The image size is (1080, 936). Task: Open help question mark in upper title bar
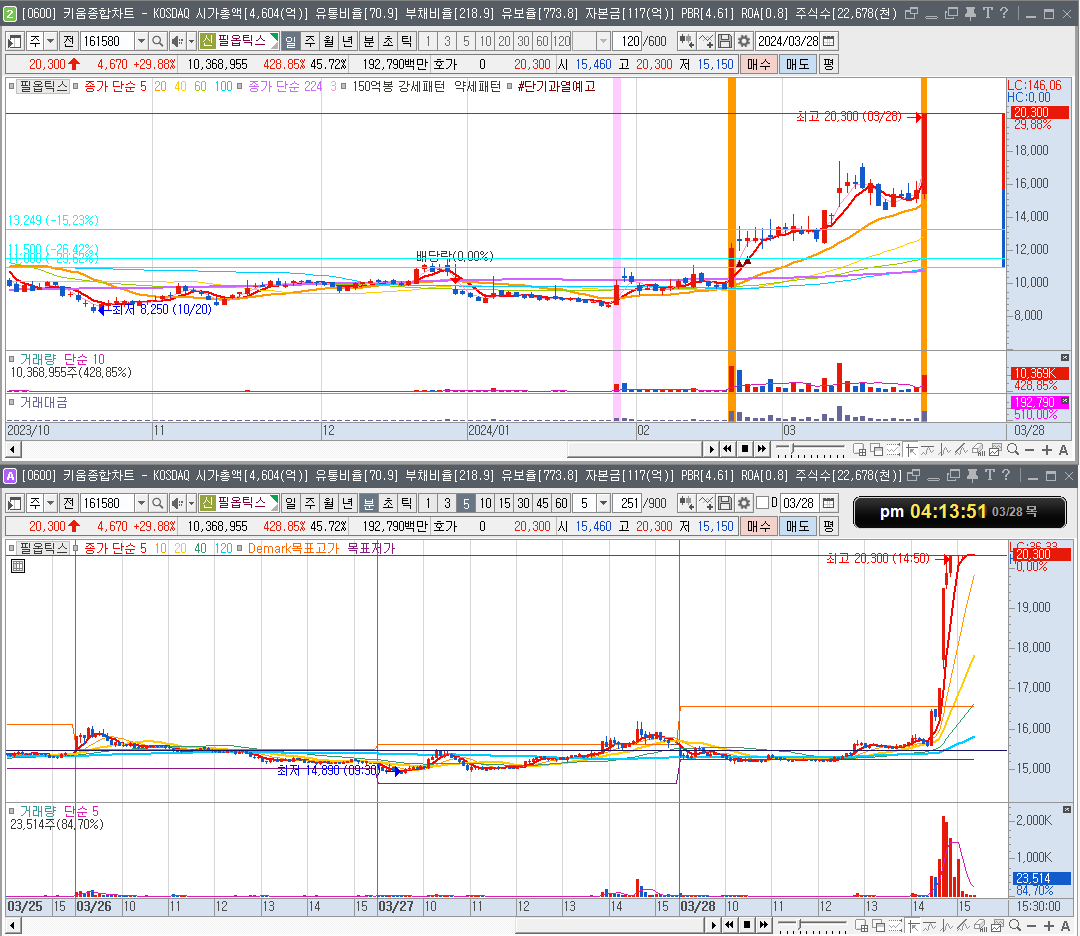pos(1004,13)
